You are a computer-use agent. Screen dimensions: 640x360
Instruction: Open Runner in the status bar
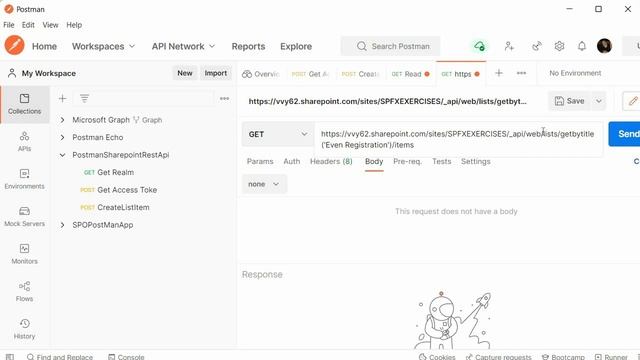tap(611, 357)
